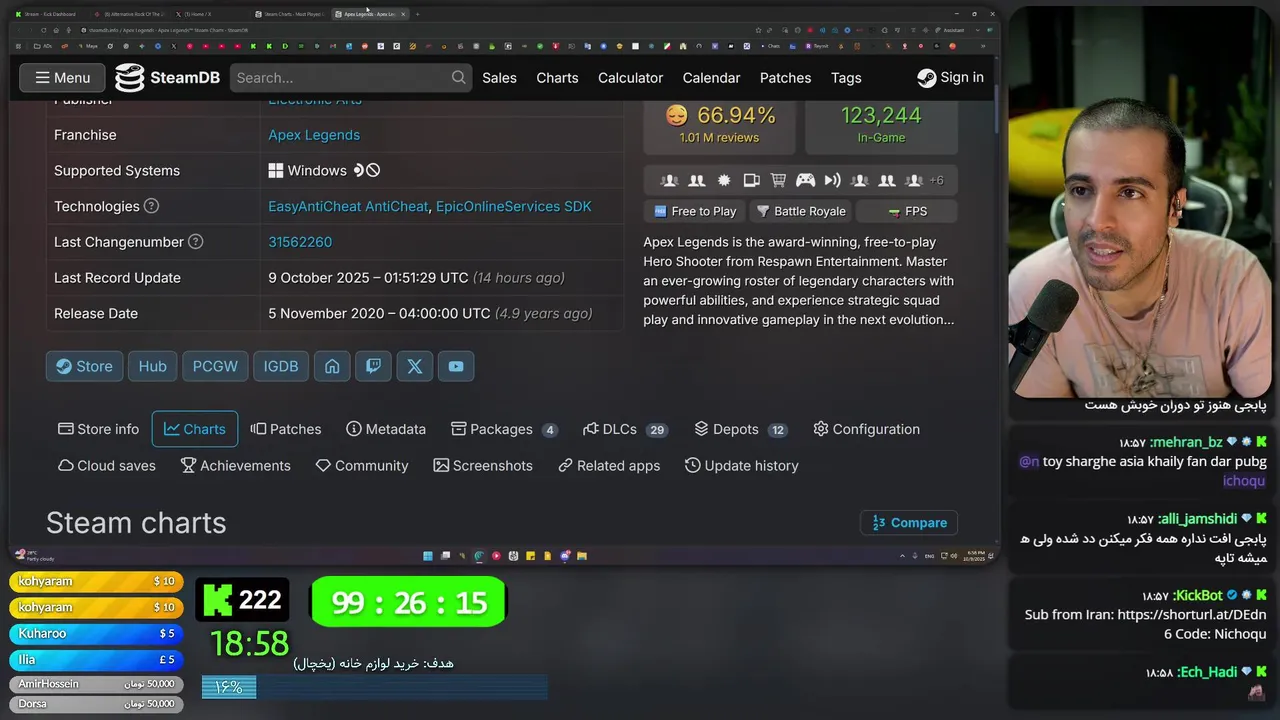
Task: Select the Battle Royale tag
Action: click(800, 211)
